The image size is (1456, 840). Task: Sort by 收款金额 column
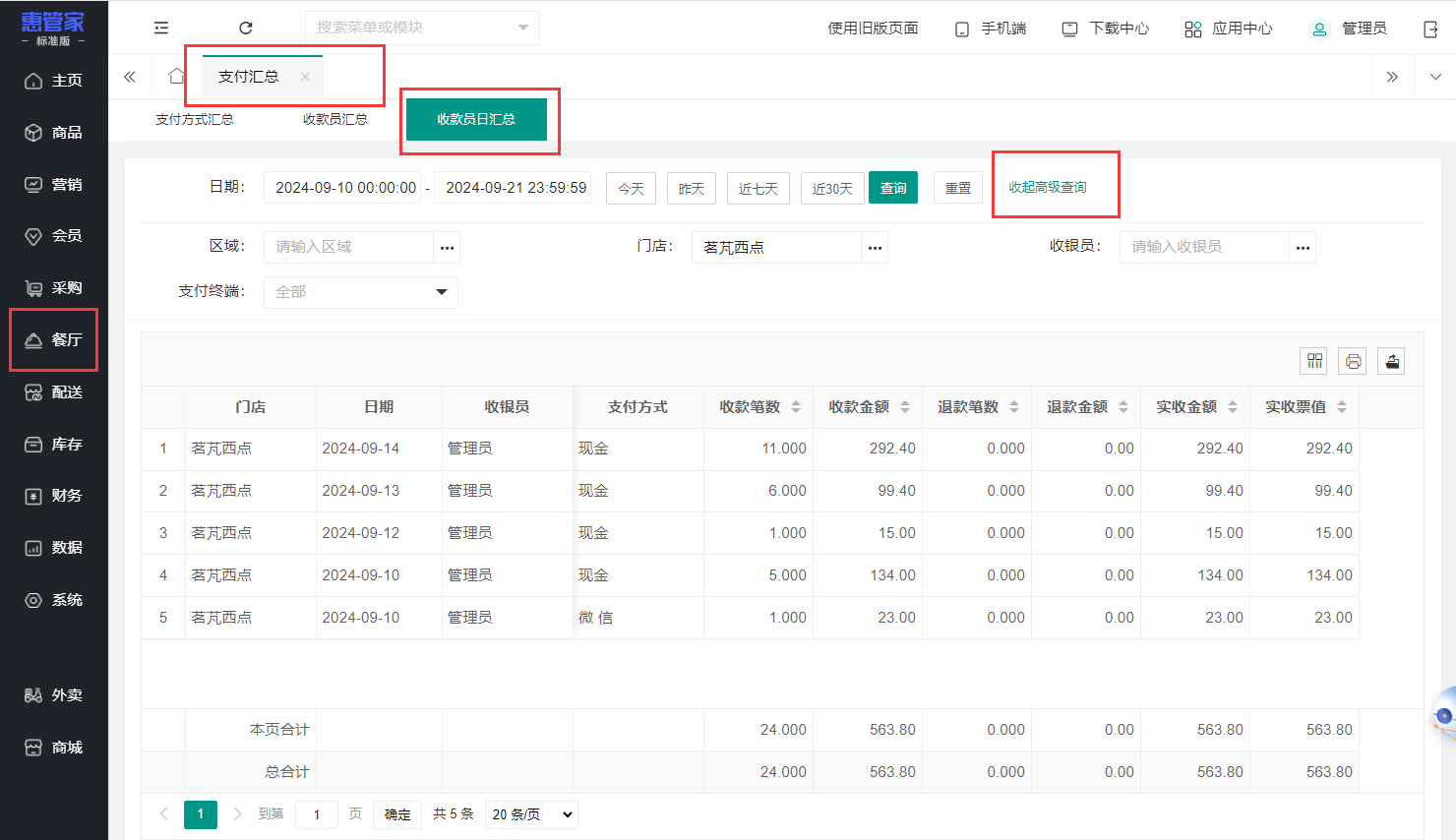click(905, 407)
